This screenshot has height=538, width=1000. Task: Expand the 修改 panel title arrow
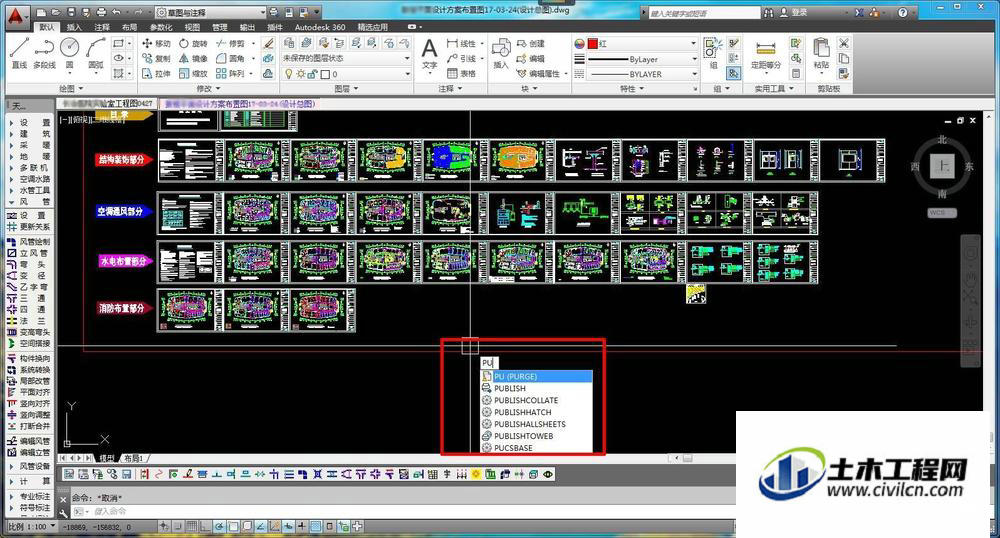[x=218, y=89]
